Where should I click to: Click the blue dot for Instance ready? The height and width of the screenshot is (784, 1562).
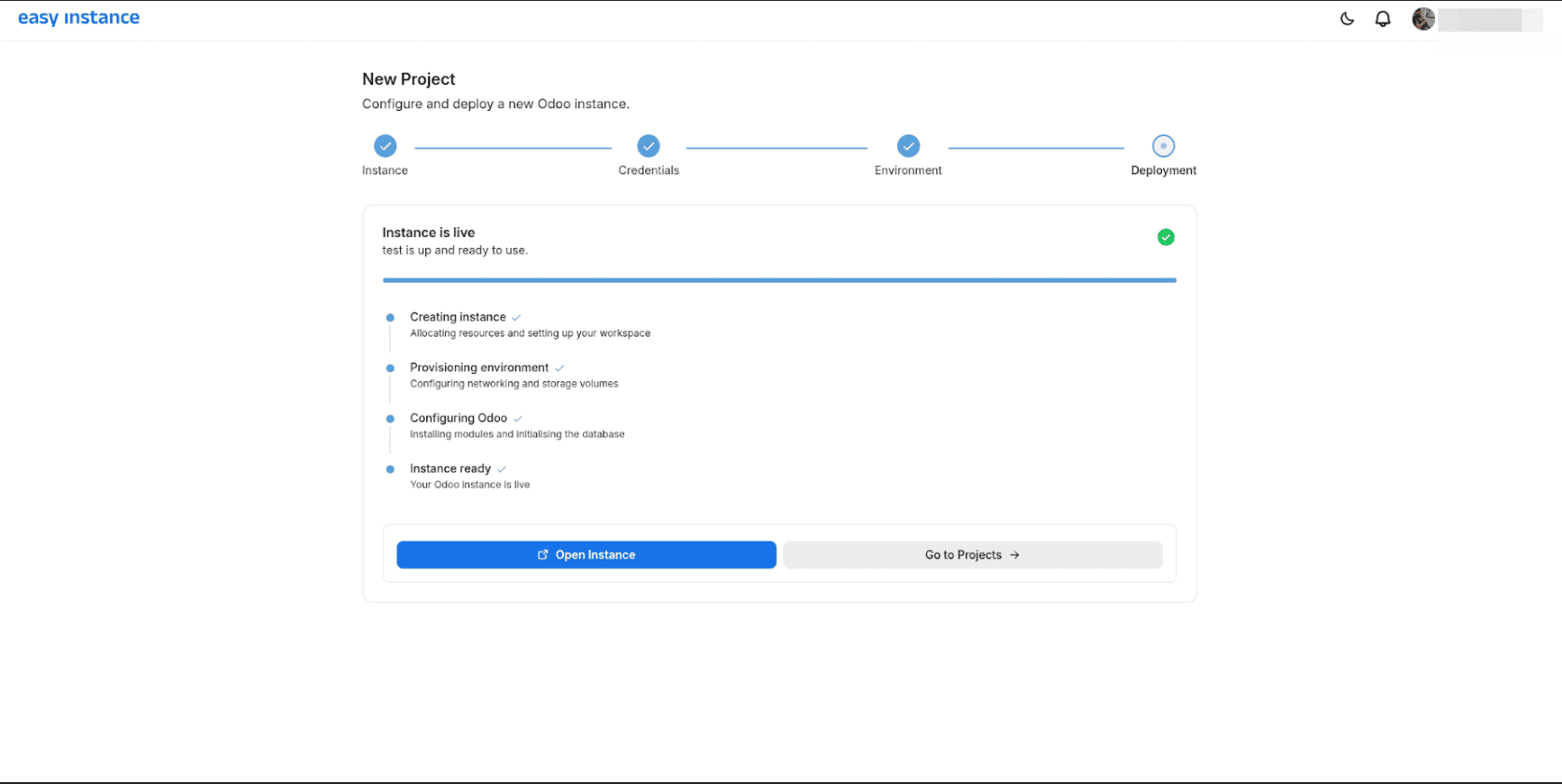pyautogui.click(x=390, y=469)
